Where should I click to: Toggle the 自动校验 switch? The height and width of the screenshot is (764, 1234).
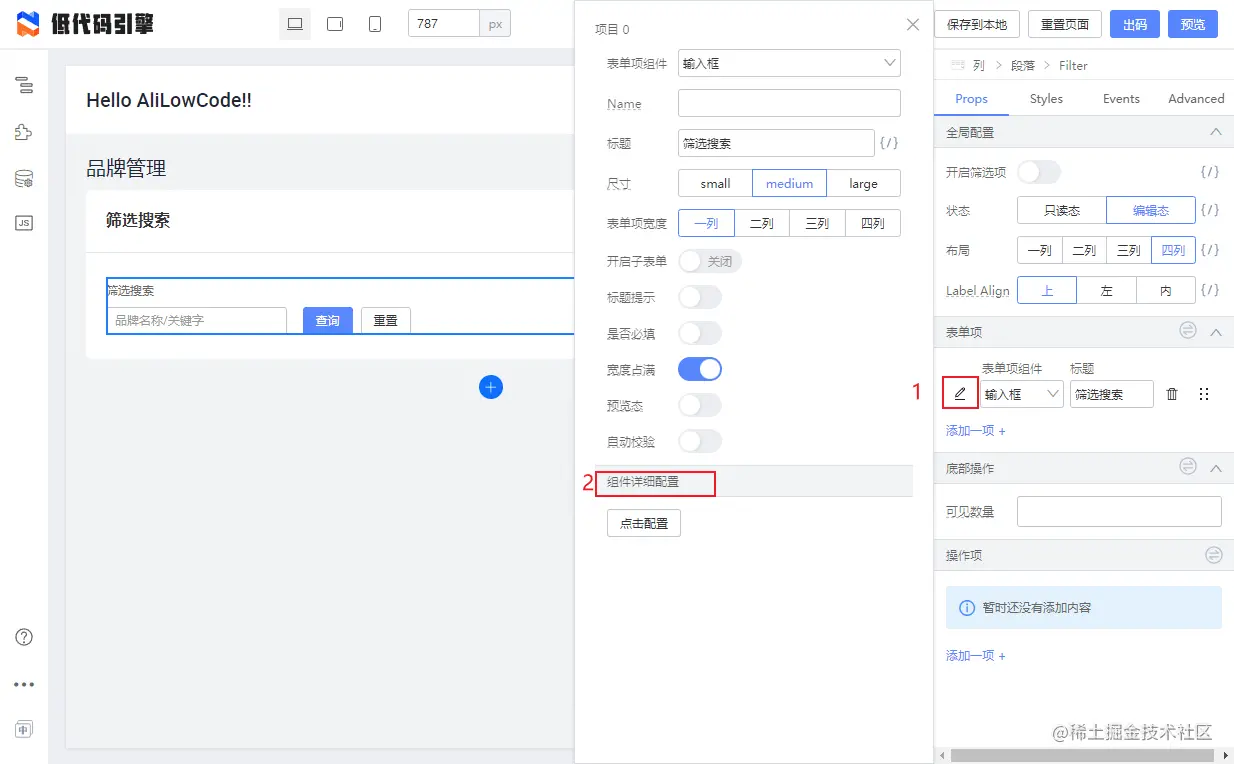click(700, 441)
